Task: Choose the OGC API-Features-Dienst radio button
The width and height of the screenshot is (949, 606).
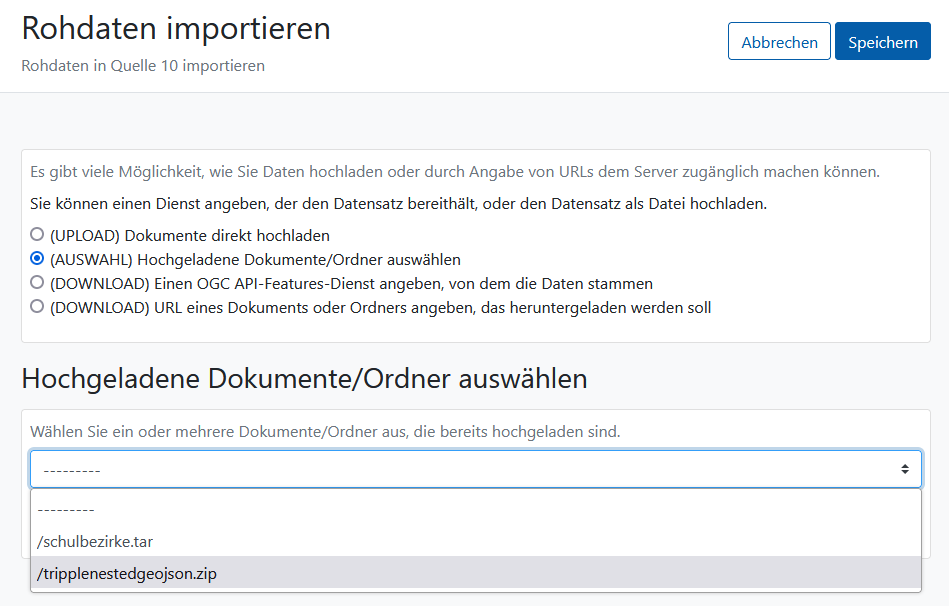Action: pyautogui.click(x=37, y=283)
